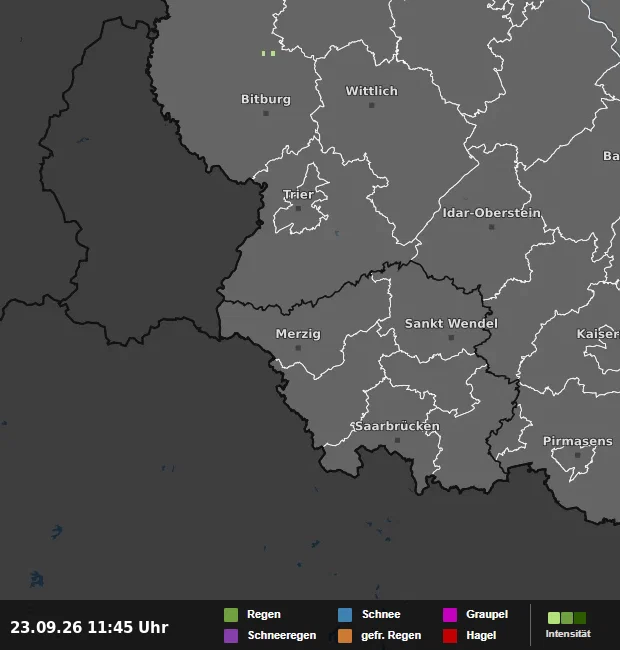Viewport: 620px width, 650px height.
Task: Select the Idar-Oberstein city marker
Action: click(x=492, y=227)
